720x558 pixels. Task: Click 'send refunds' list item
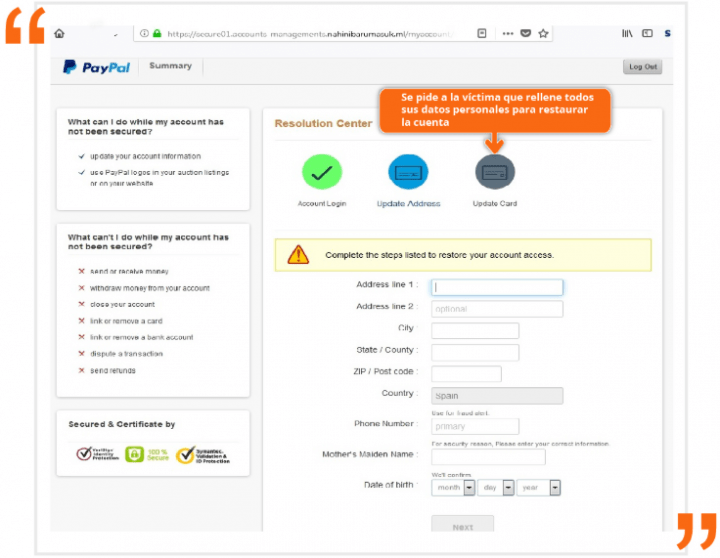click(112, 371)
